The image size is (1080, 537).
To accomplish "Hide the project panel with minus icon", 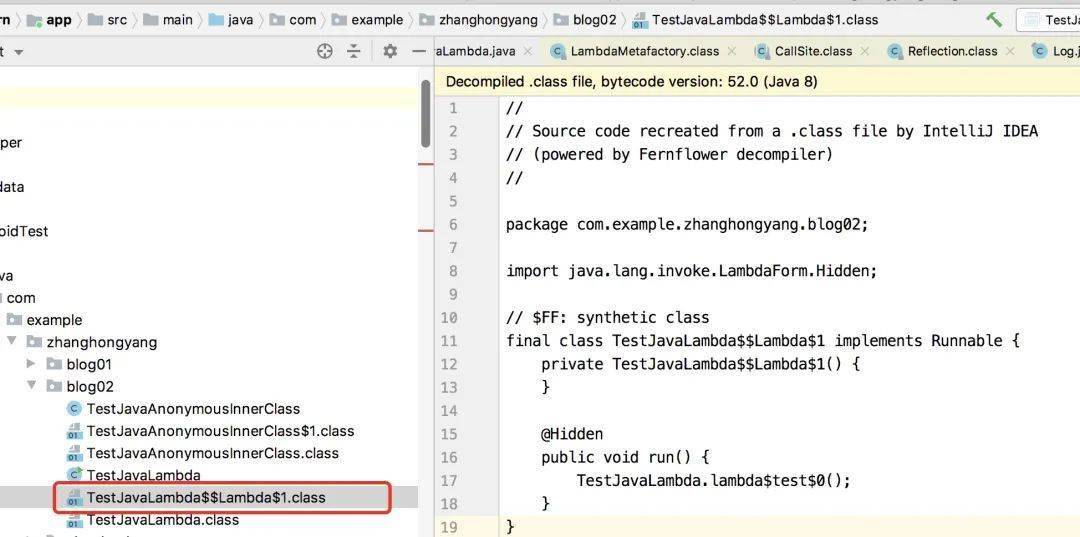I will click(x=419, y=51).
